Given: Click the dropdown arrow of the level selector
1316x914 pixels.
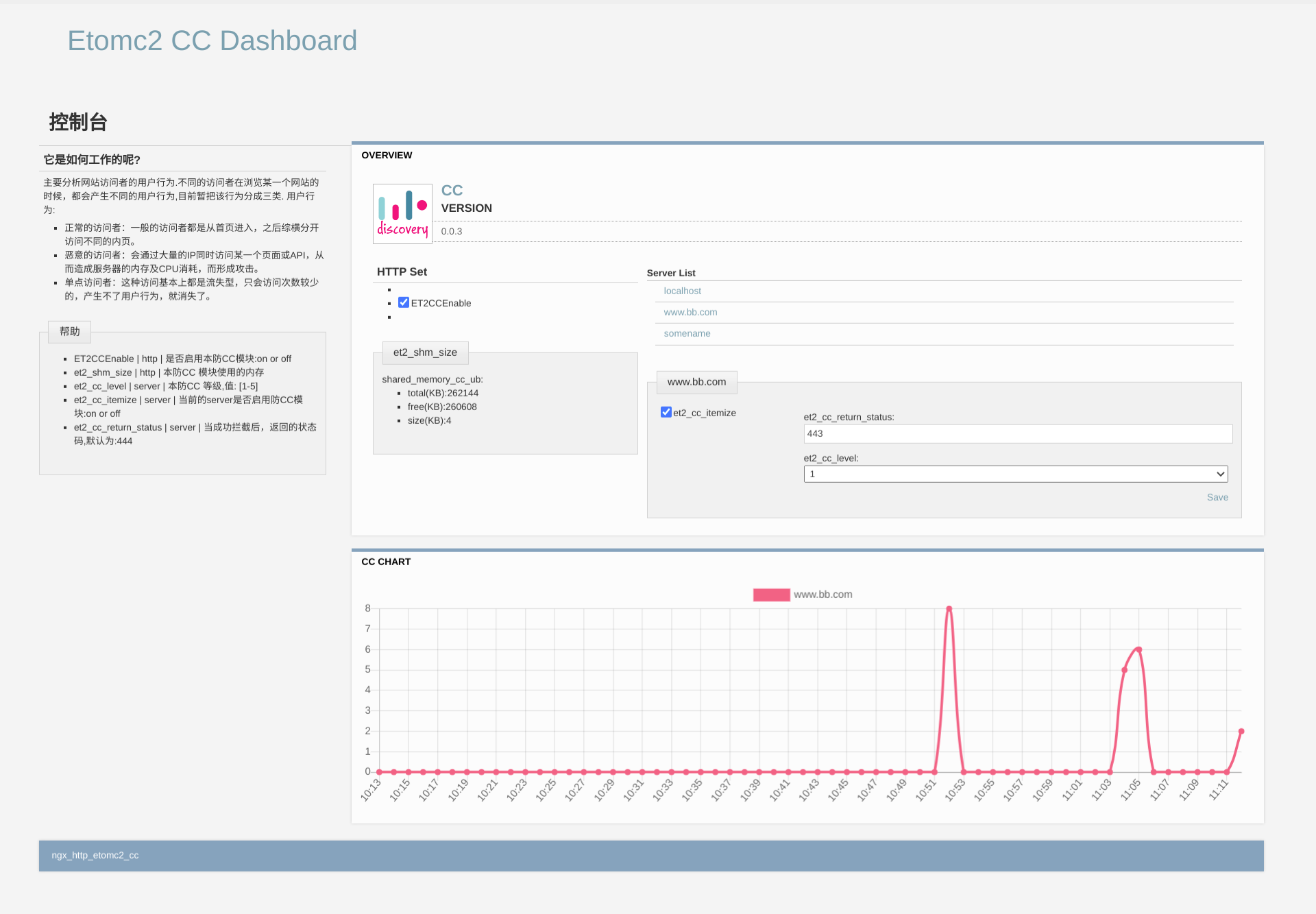Looking at the screenshot, I should (1220, 474).
